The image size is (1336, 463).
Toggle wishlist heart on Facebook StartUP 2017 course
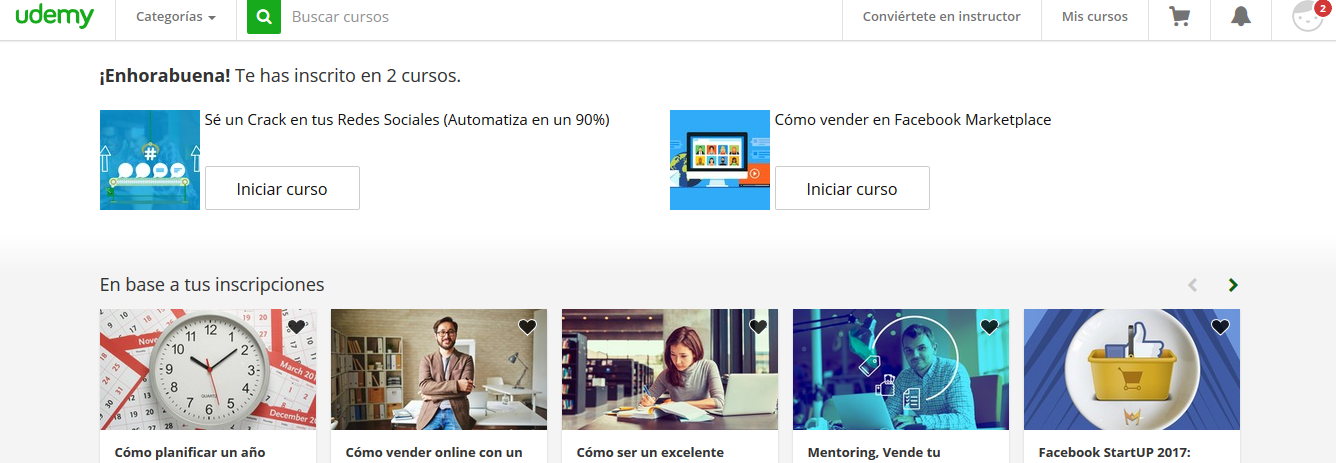[x=1220, y=327]
